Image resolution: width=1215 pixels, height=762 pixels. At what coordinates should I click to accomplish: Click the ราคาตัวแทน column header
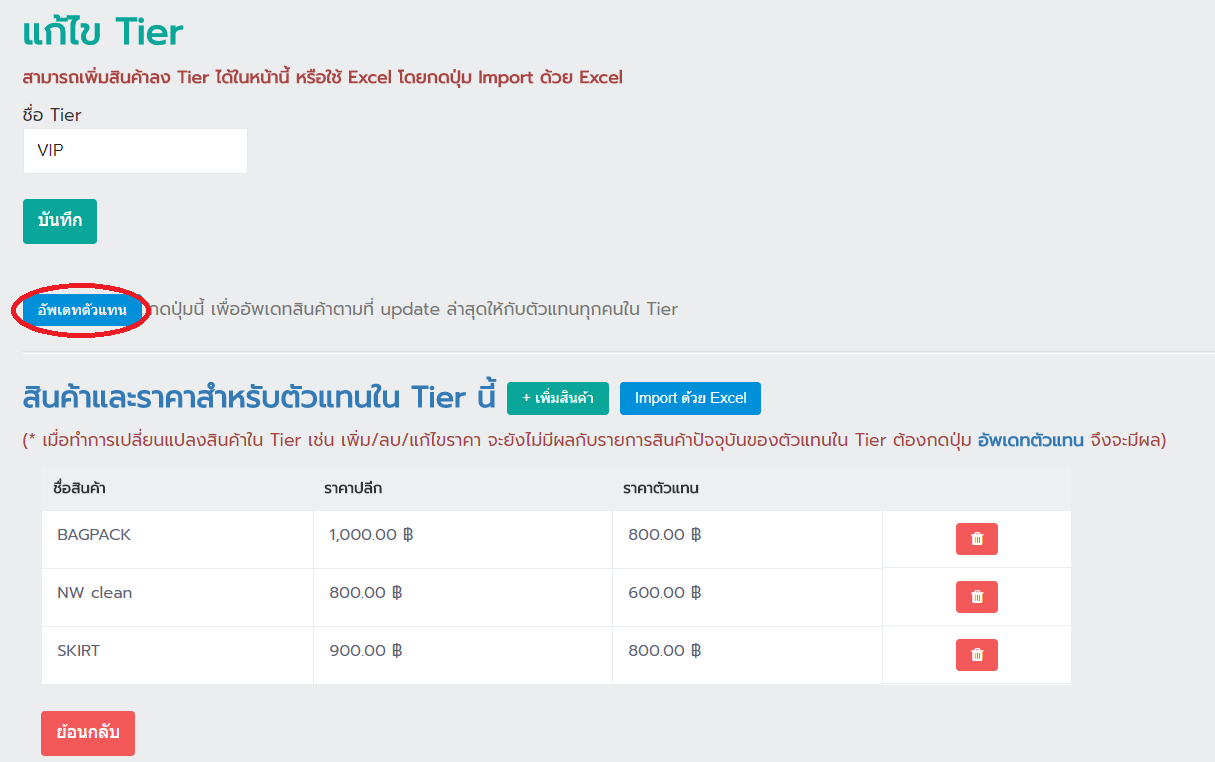tap(660, 489)
